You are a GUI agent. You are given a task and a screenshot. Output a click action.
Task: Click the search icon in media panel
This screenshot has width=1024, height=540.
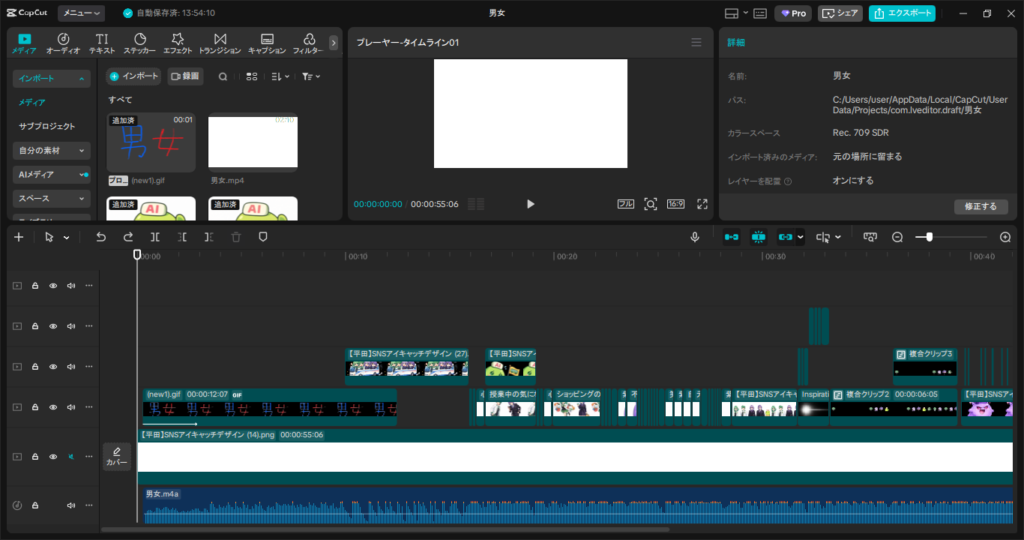click(x=223, y=76)
